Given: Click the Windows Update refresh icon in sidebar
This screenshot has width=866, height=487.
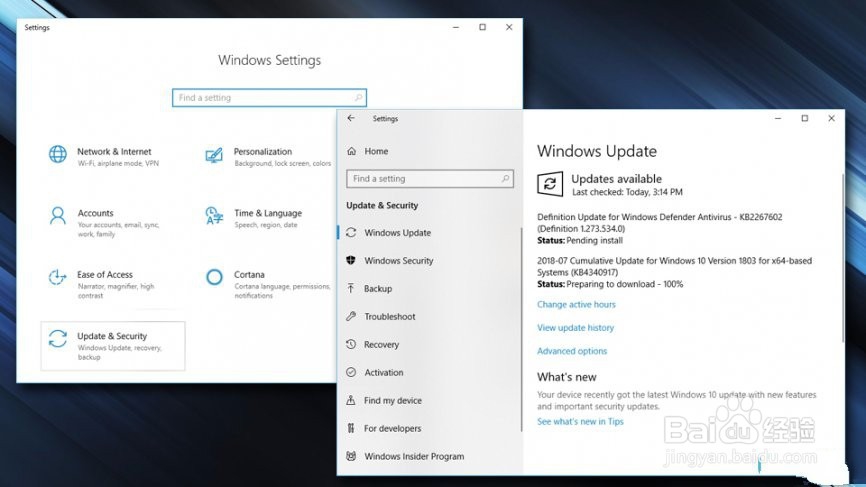Looking at the screenshot, I should pyautogui.click(x=351, y=232).
